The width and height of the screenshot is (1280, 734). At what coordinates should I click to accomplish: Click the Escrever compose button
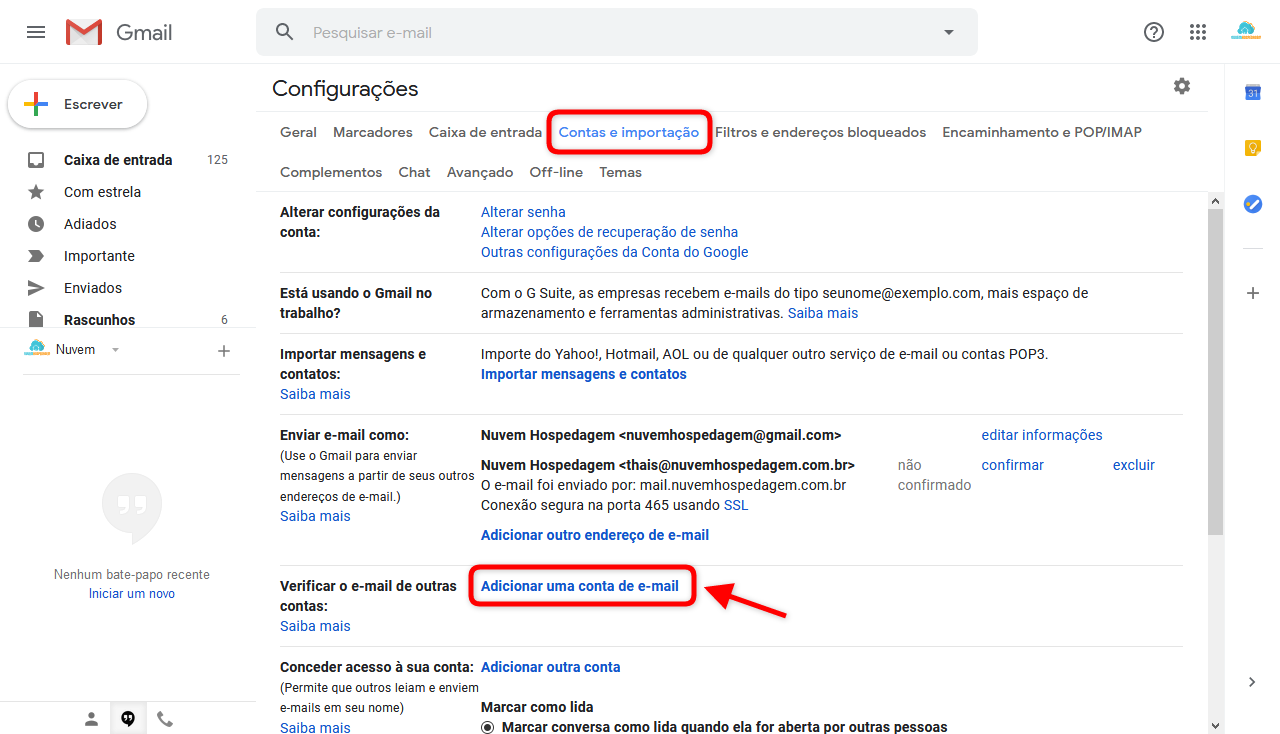point(78,104)
